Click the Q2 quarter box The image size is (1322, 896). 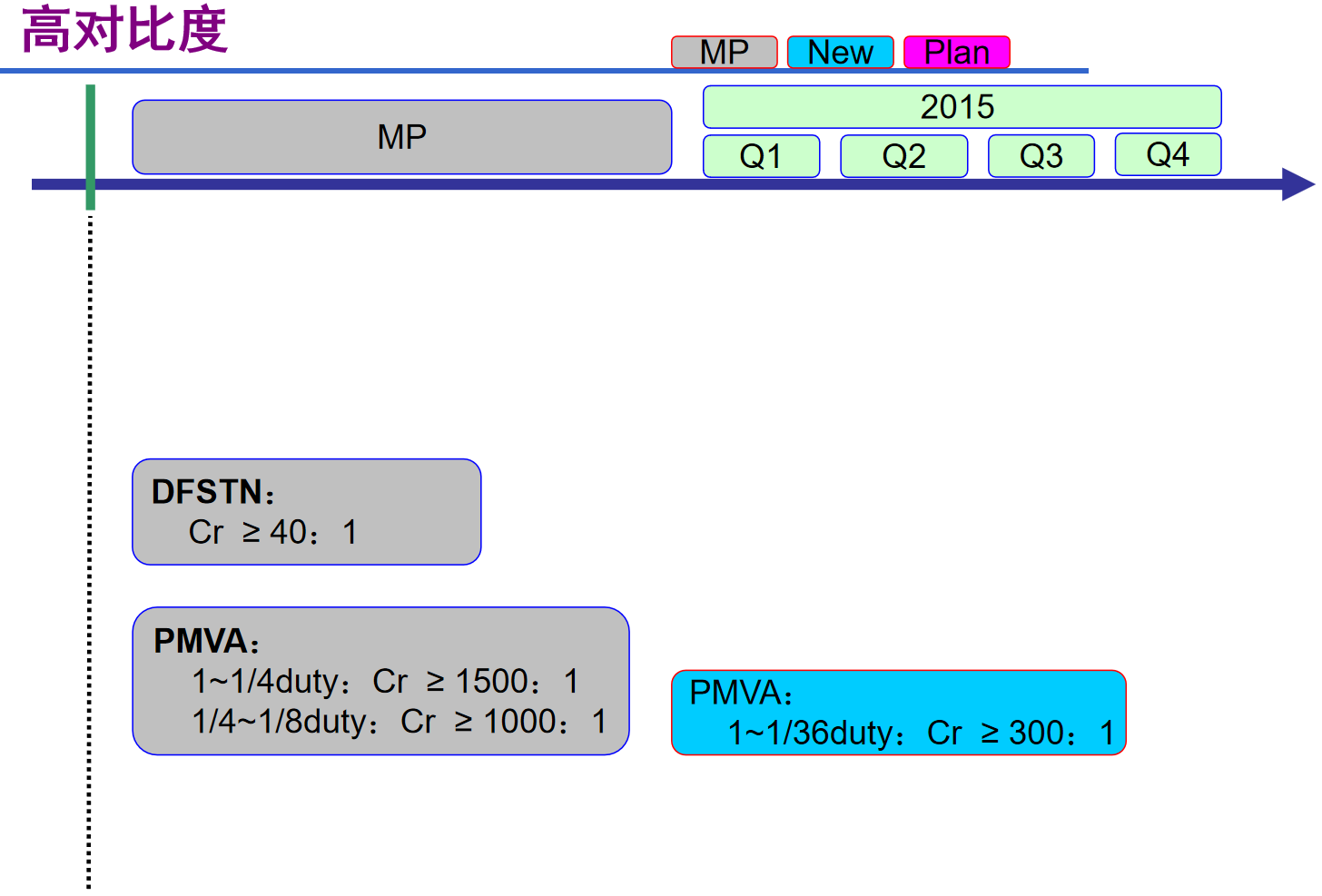pos(903,156)
